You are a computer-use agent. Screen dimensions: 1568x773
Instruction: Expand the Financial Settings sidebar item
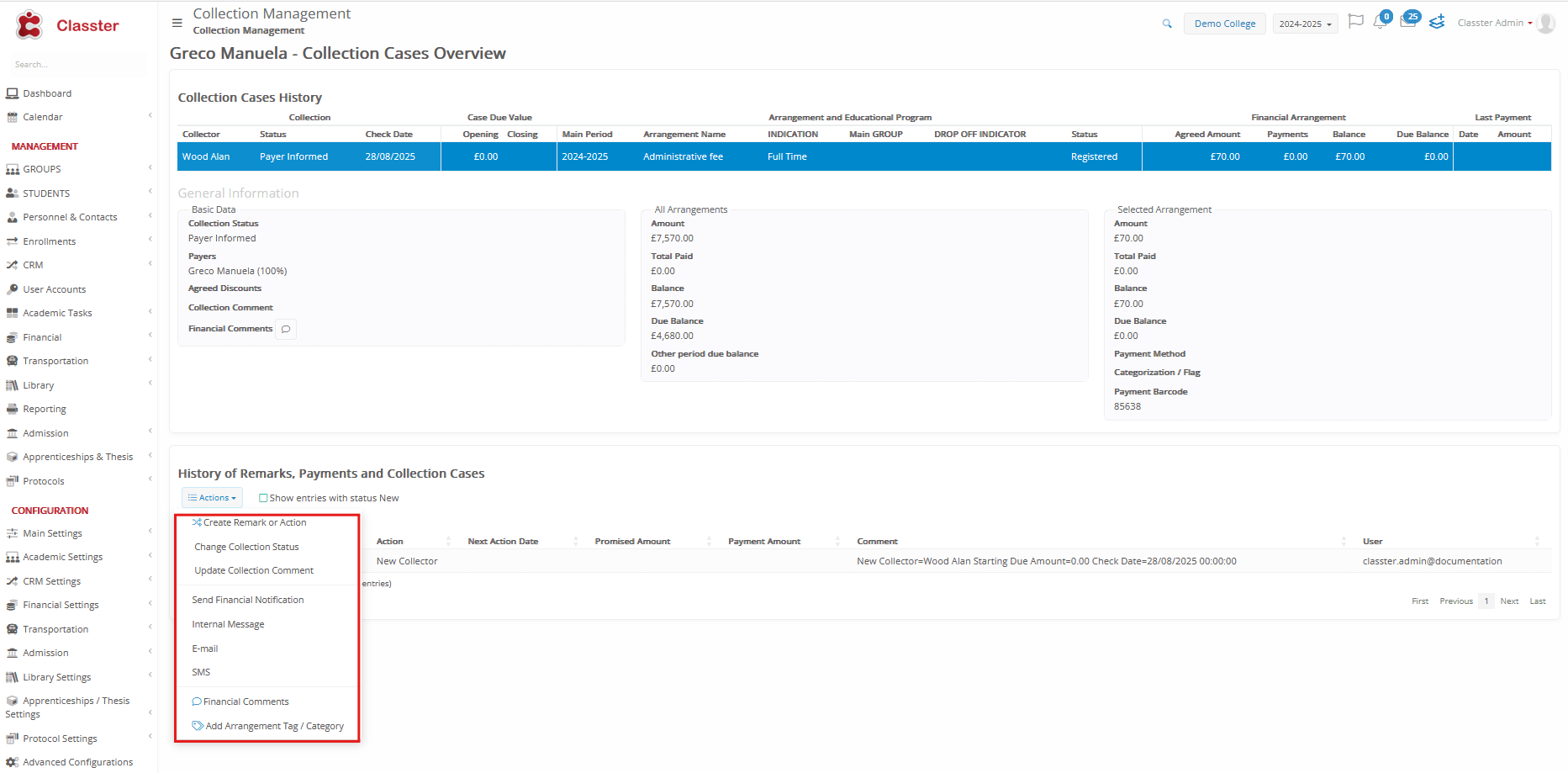click(x=61, y=605)
